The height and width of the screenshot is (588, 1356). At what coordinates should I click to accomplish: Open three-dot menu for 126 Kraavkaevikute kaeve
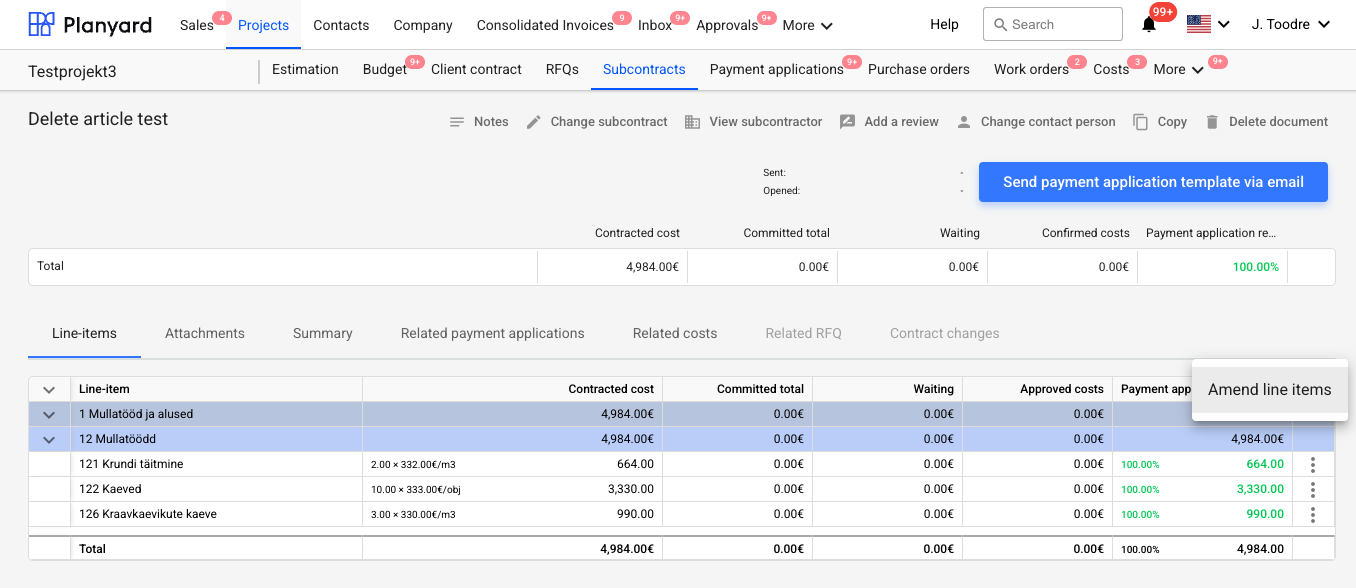point(1313,514)
